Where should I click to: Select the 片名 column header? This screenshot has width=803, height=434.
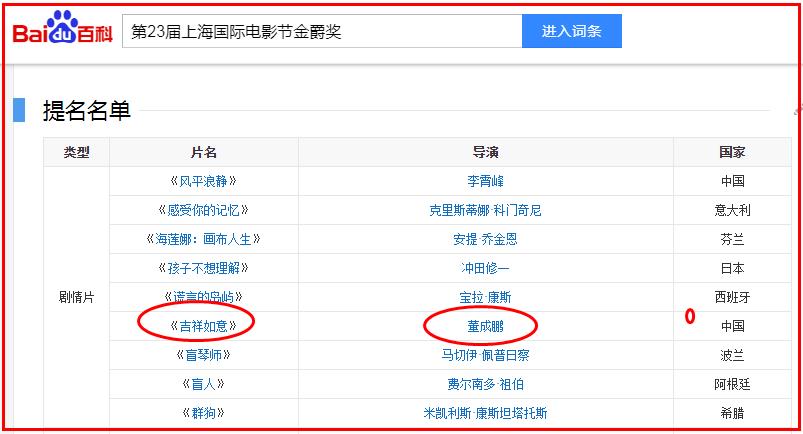coord(203,152)
